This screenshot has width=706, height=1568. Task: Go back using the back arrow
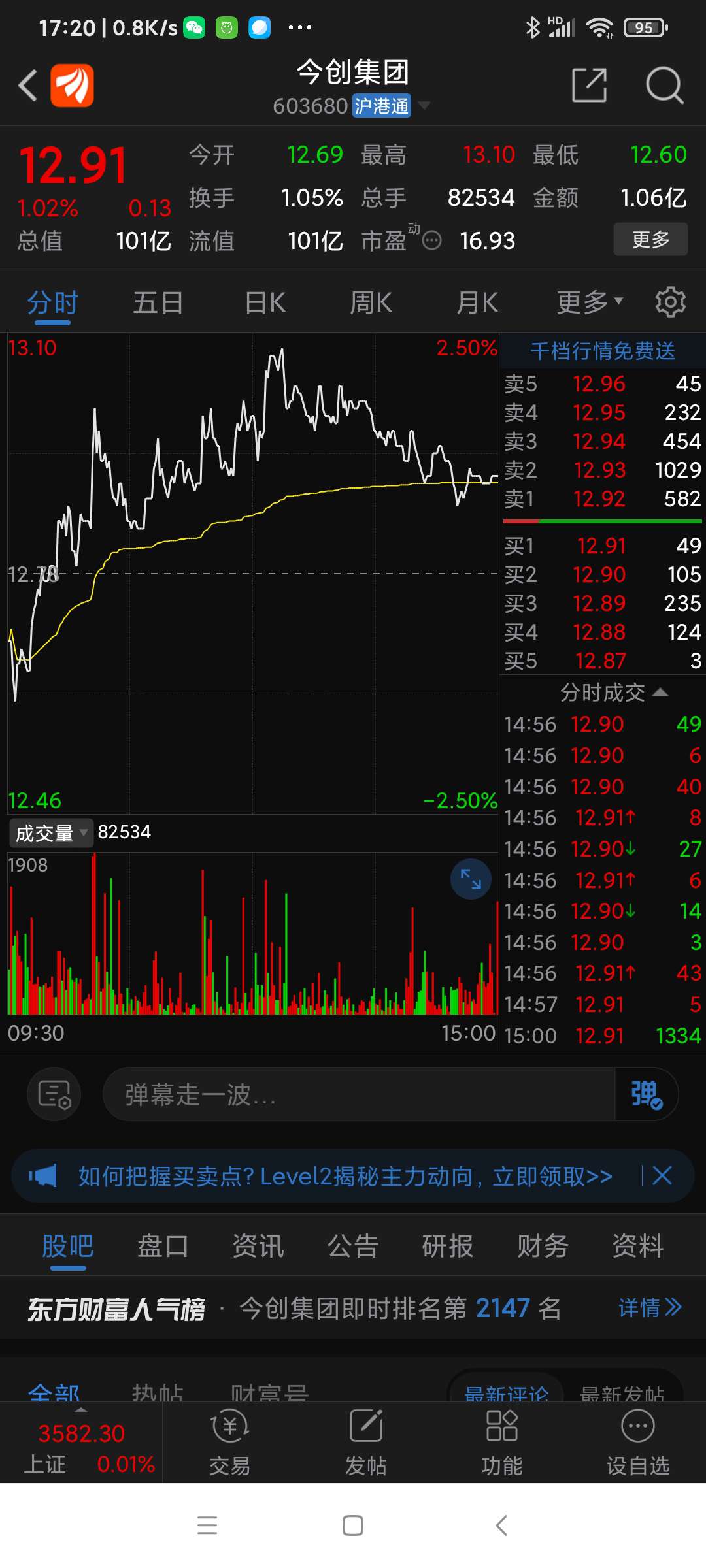pyautogui.click(x=27, y=86)
